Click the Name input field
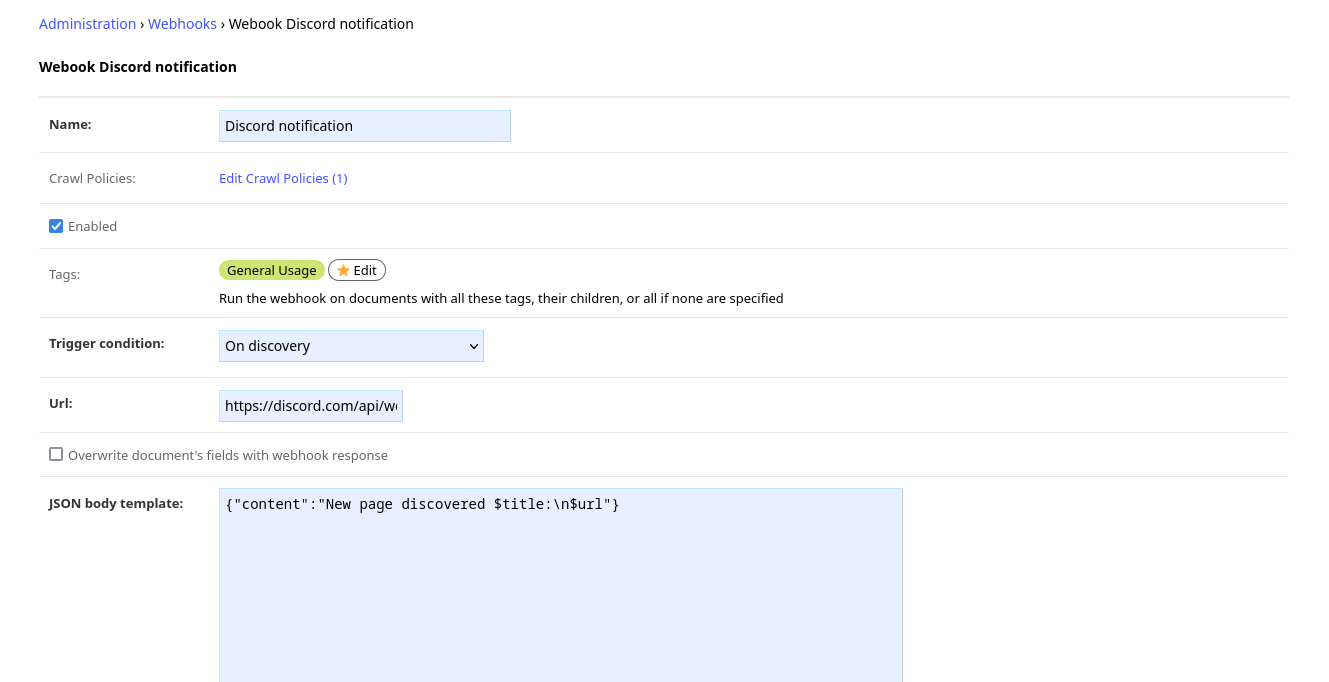The height and width of the screenshot is (682, 1329). 365,126
